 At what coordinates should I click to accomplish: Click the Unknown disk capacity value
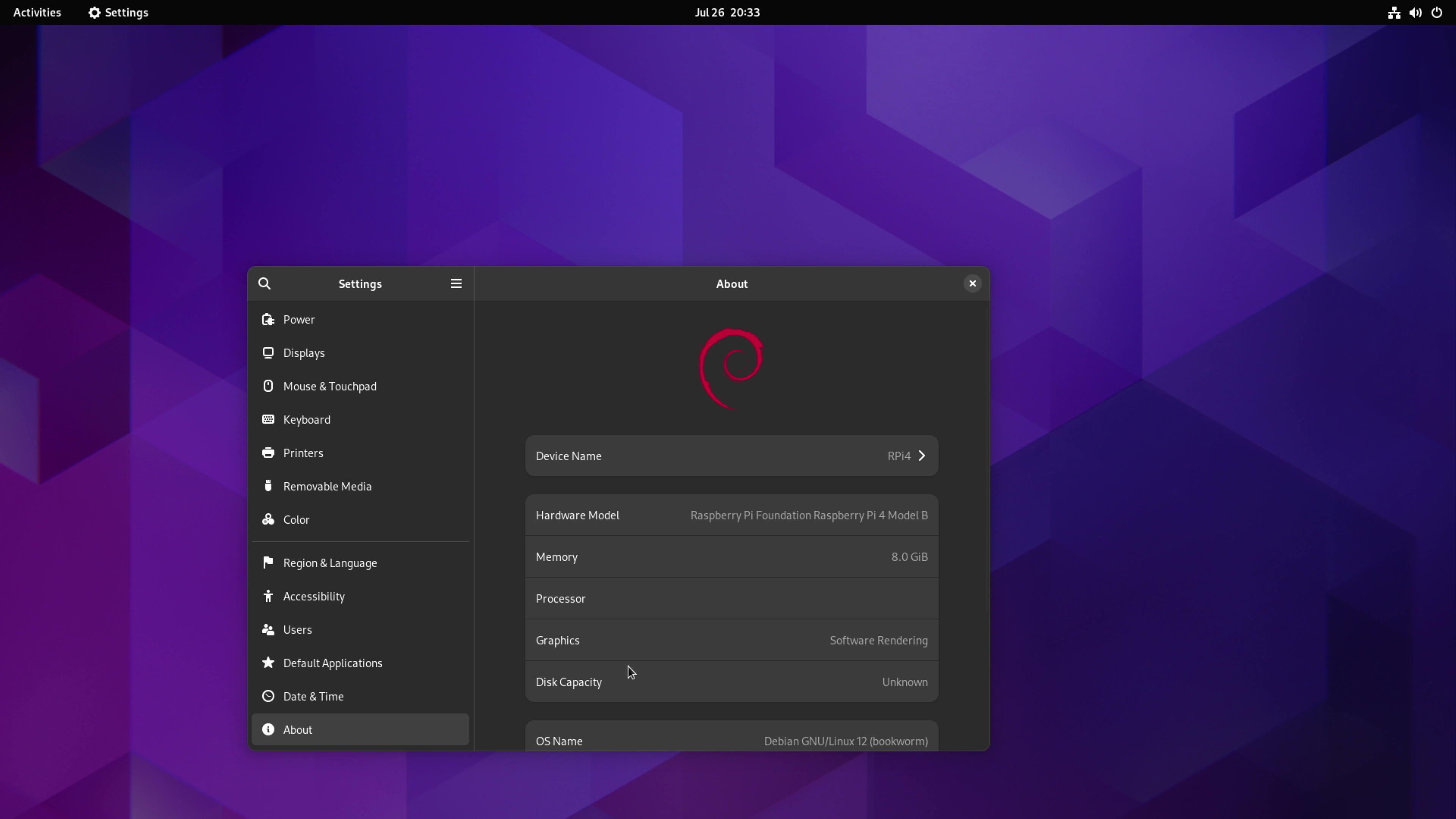905,682
